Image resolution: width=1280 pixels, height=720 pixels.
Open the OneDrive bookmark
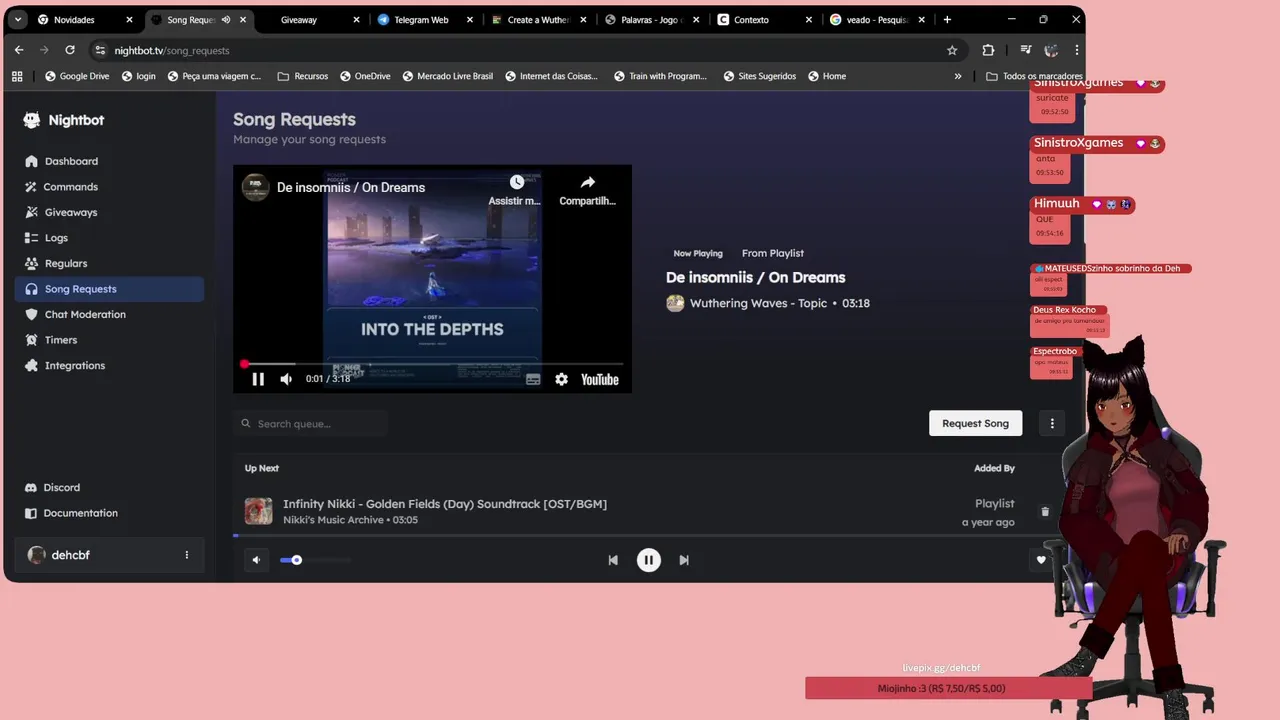click(x=365, y=76)
